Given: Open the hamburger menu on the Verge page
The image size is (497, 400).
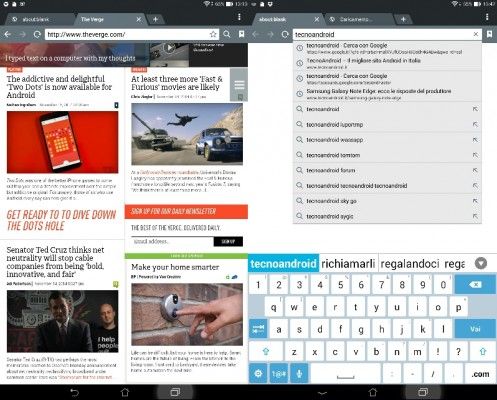Looking at the screenshot, I should tap(239, 85).
